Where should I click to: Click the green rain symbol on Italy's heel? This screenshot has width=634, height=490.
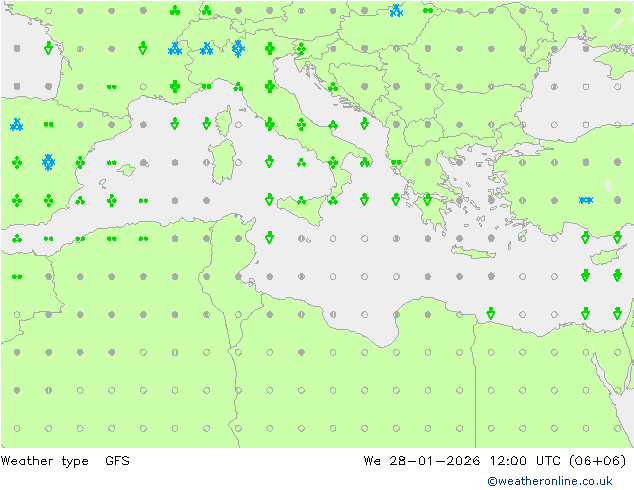pos(365,162)
